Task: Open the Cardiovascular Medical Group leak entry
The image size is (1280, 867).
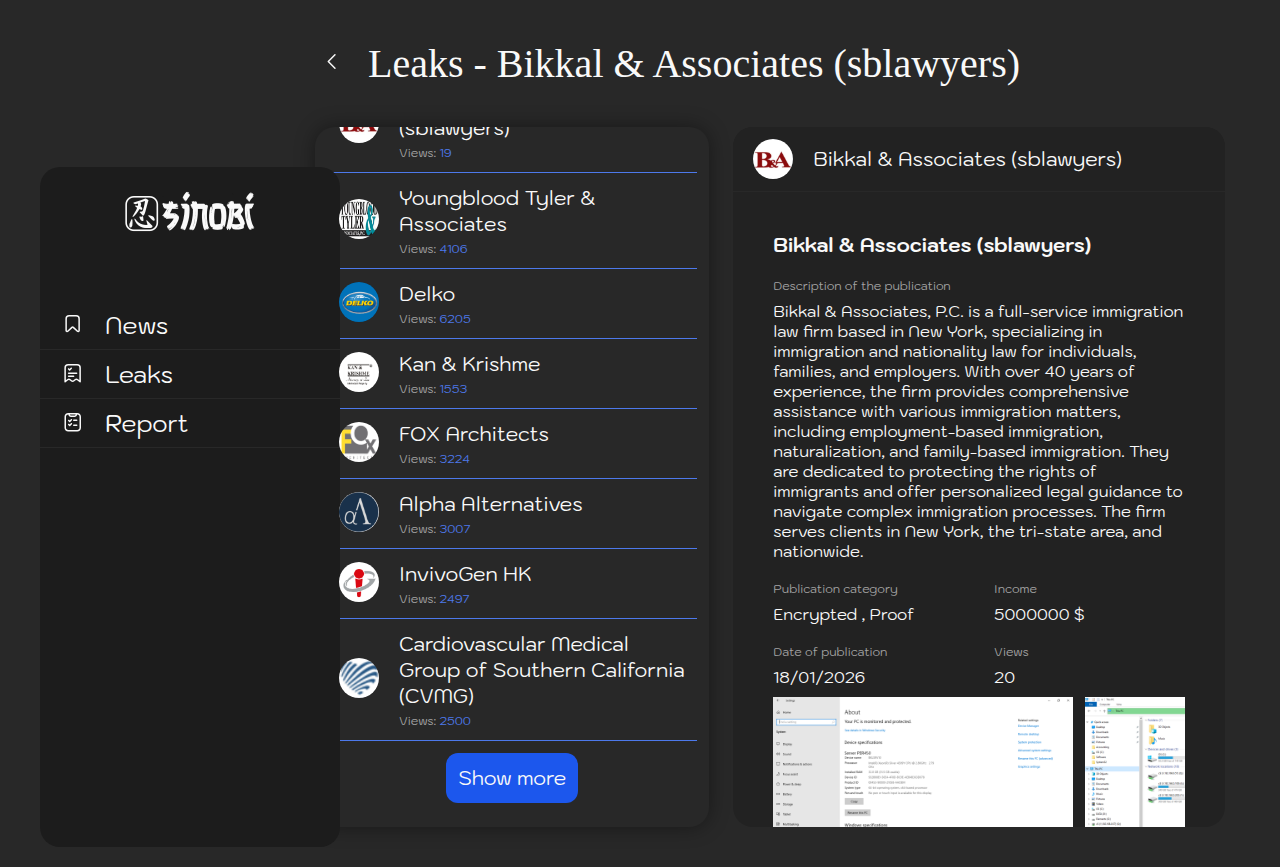Action: tap(541, 670)
